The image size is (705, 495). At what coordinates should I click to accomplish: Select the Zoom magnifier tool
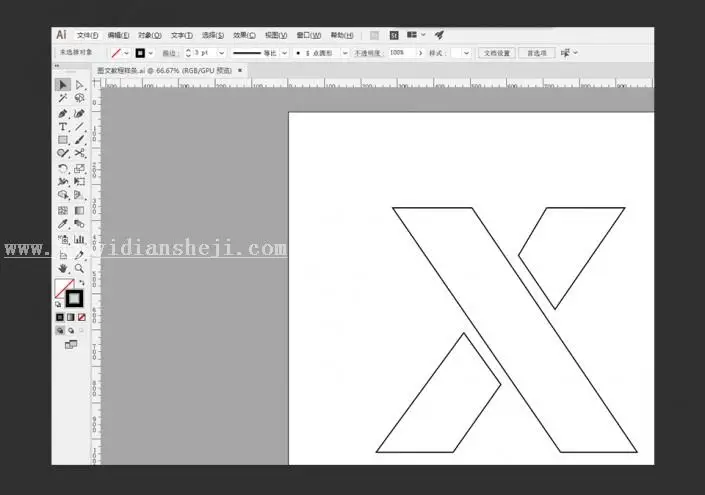pyautogui.click(x=80, y=268)
